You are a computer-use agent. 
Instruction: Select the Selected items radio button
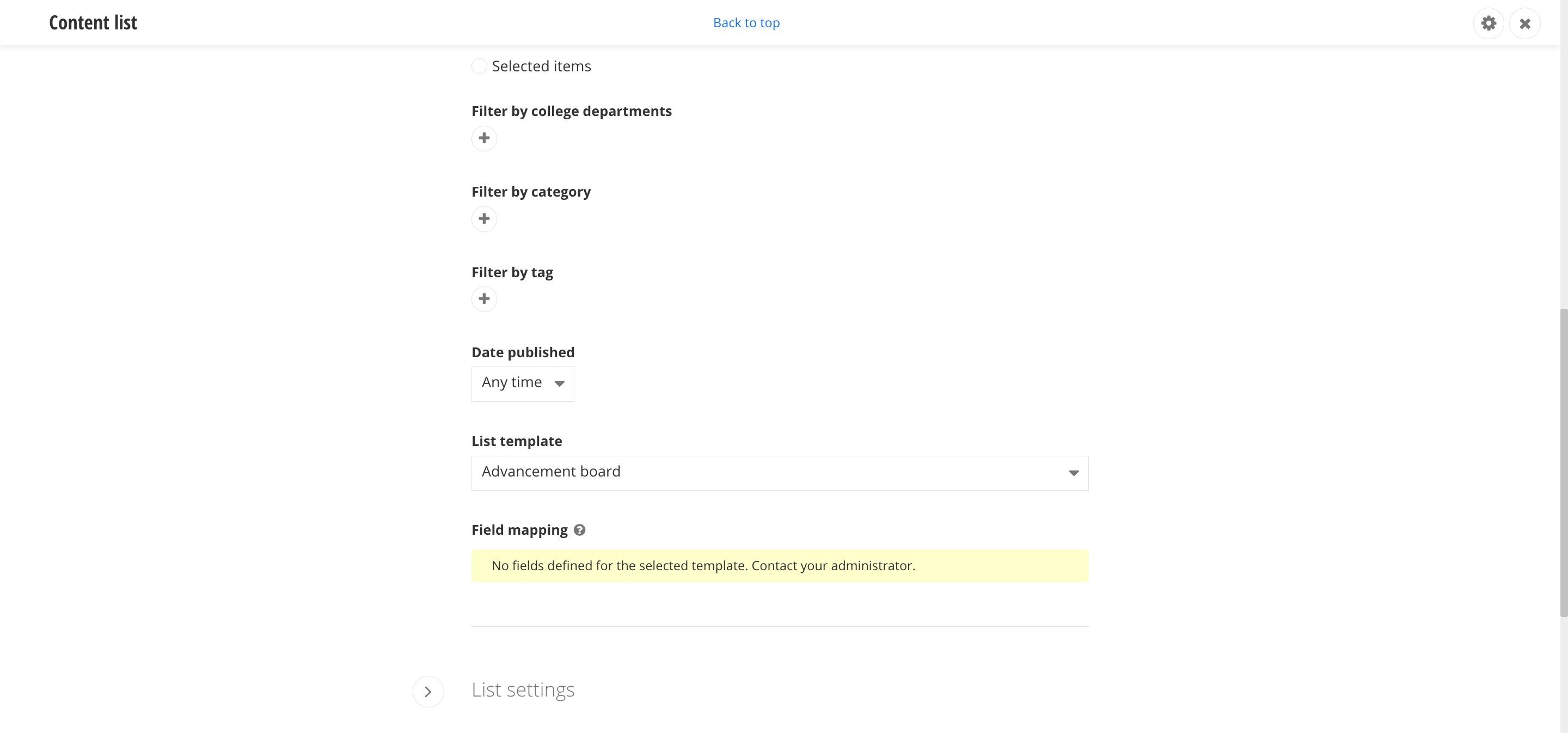479,66
